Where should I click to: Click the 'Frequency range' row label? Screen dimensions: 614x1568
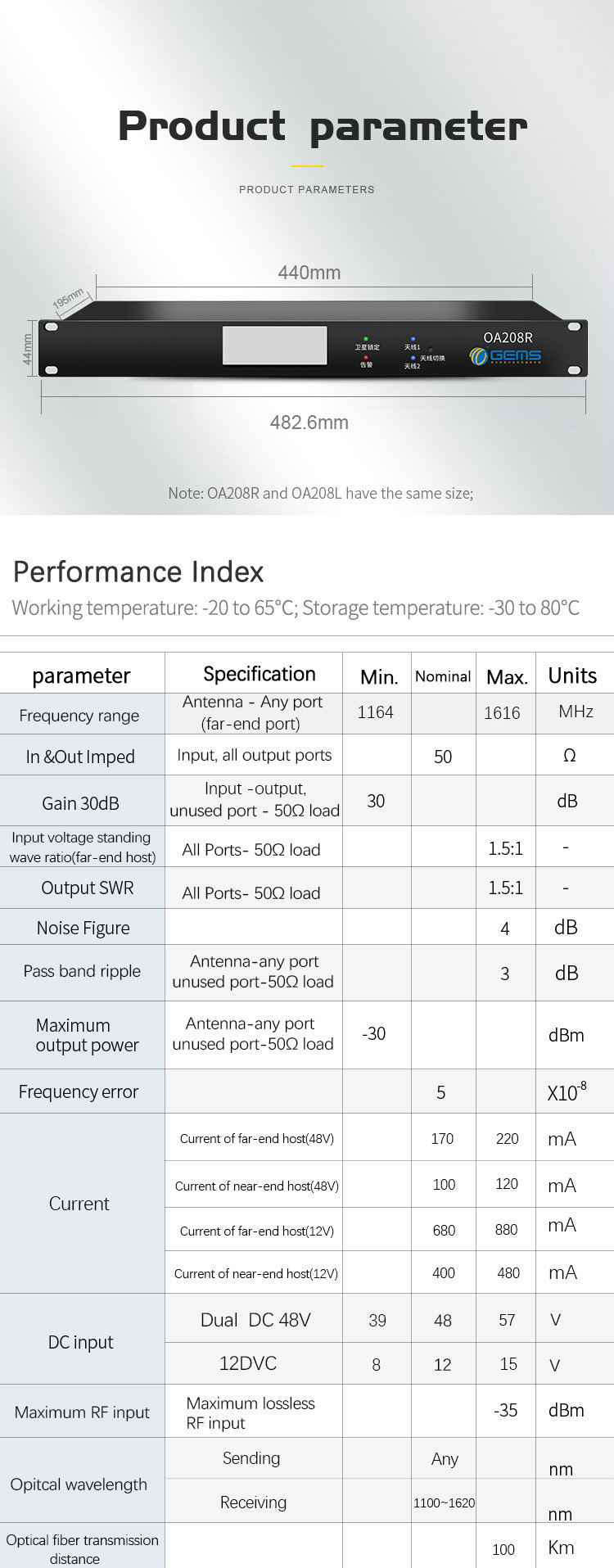click(79, 716)
